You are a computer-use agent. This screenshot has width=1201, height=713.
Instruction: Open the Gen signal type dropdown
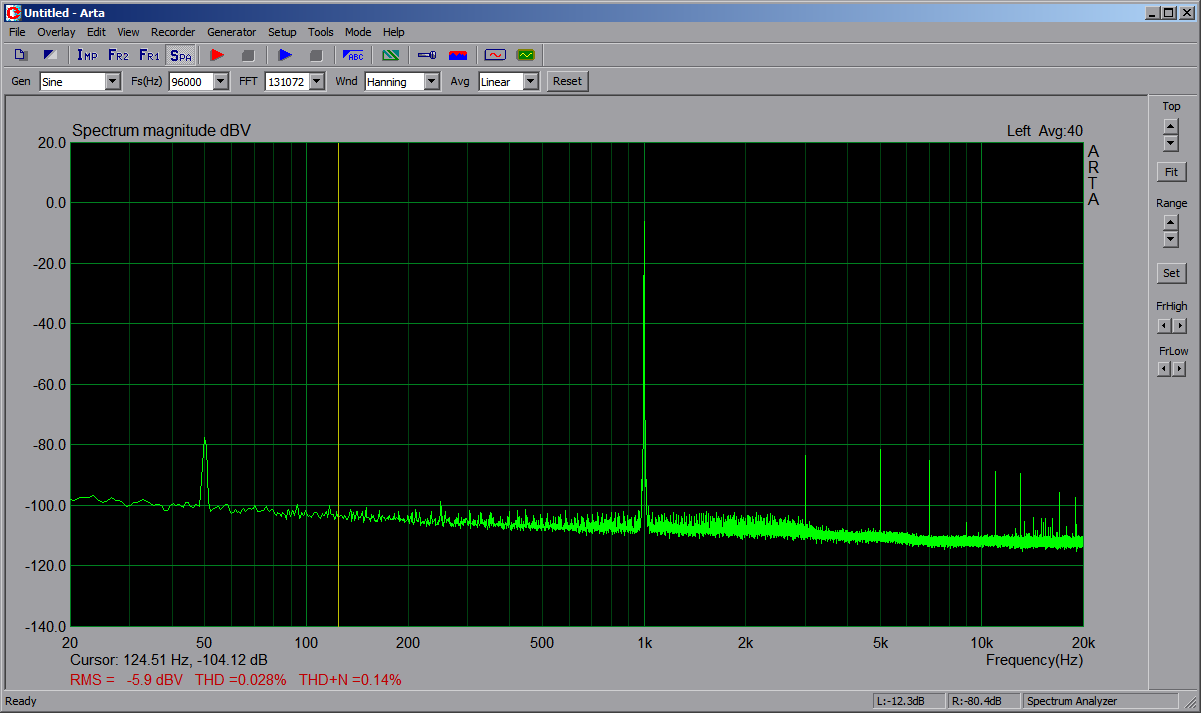point(112,82)
